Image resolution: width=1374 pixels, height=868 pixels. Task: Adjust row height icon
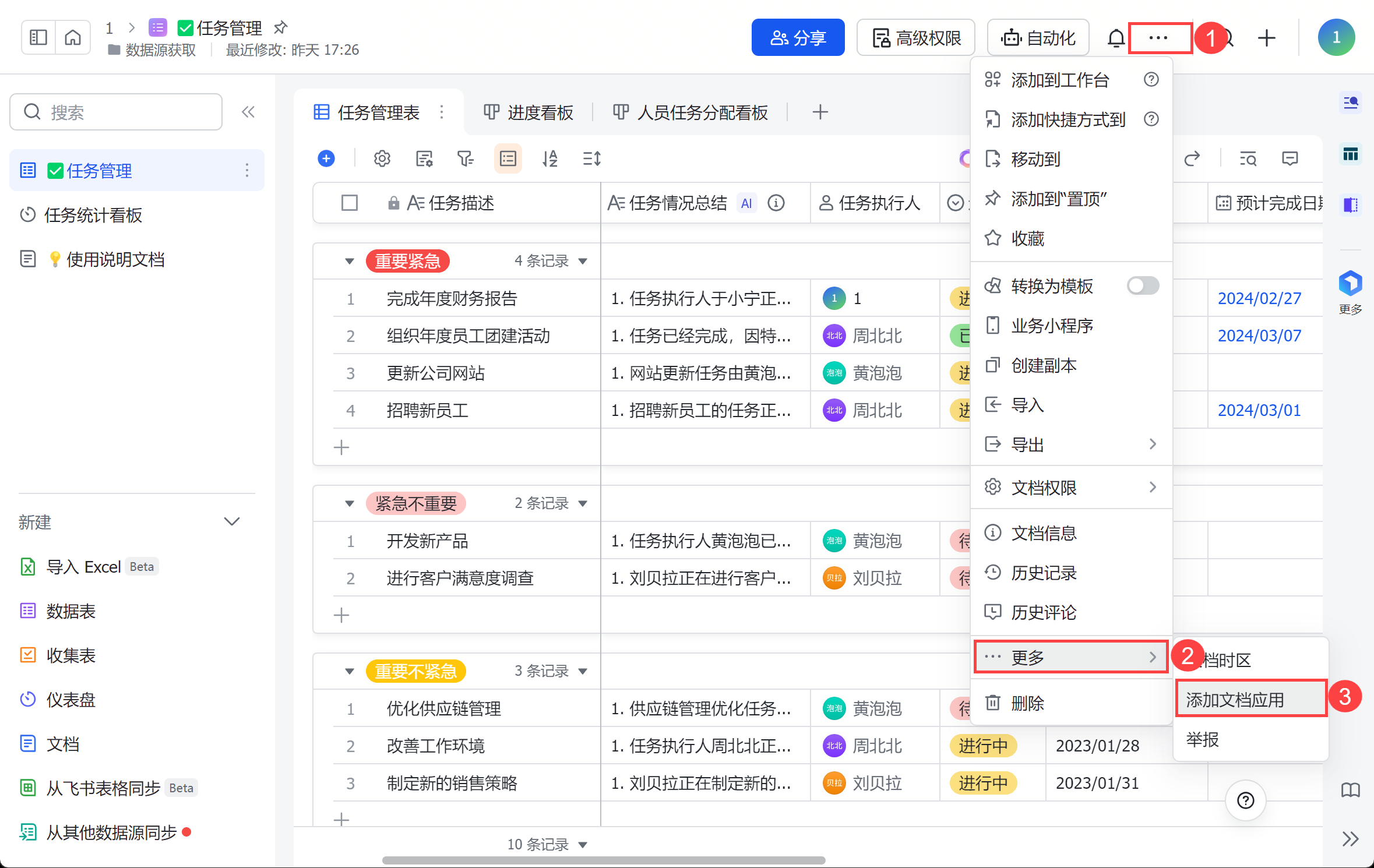tap(592, 158)
